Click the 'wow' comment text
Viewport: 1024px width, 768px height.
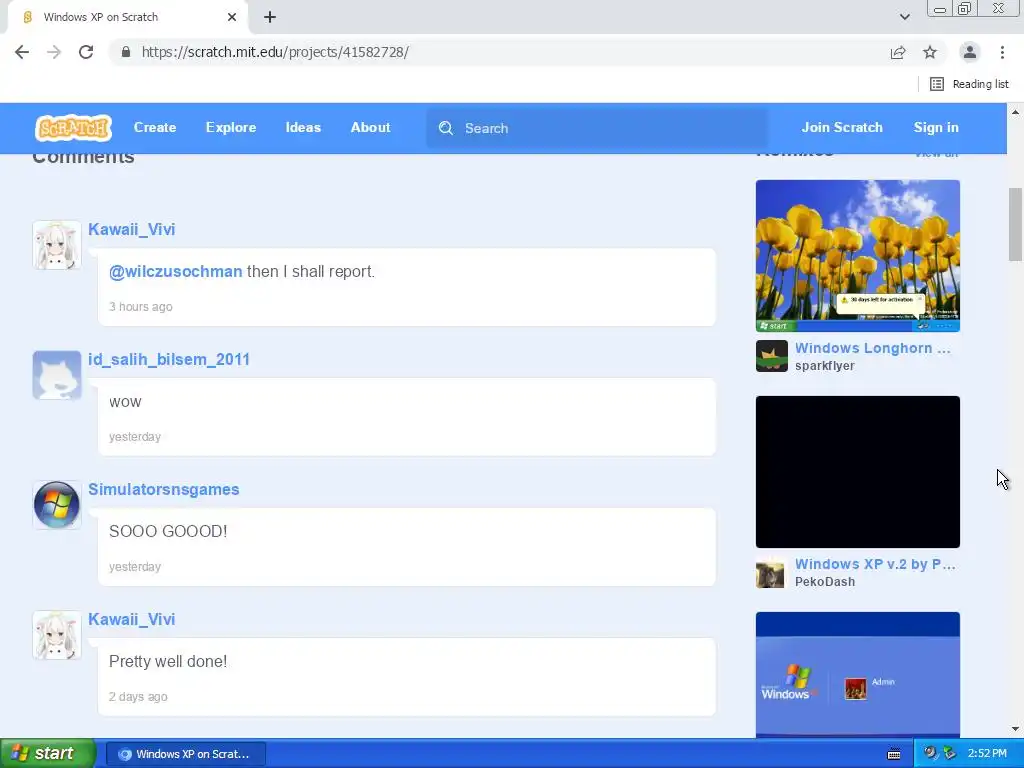click(x=125, y=402)
